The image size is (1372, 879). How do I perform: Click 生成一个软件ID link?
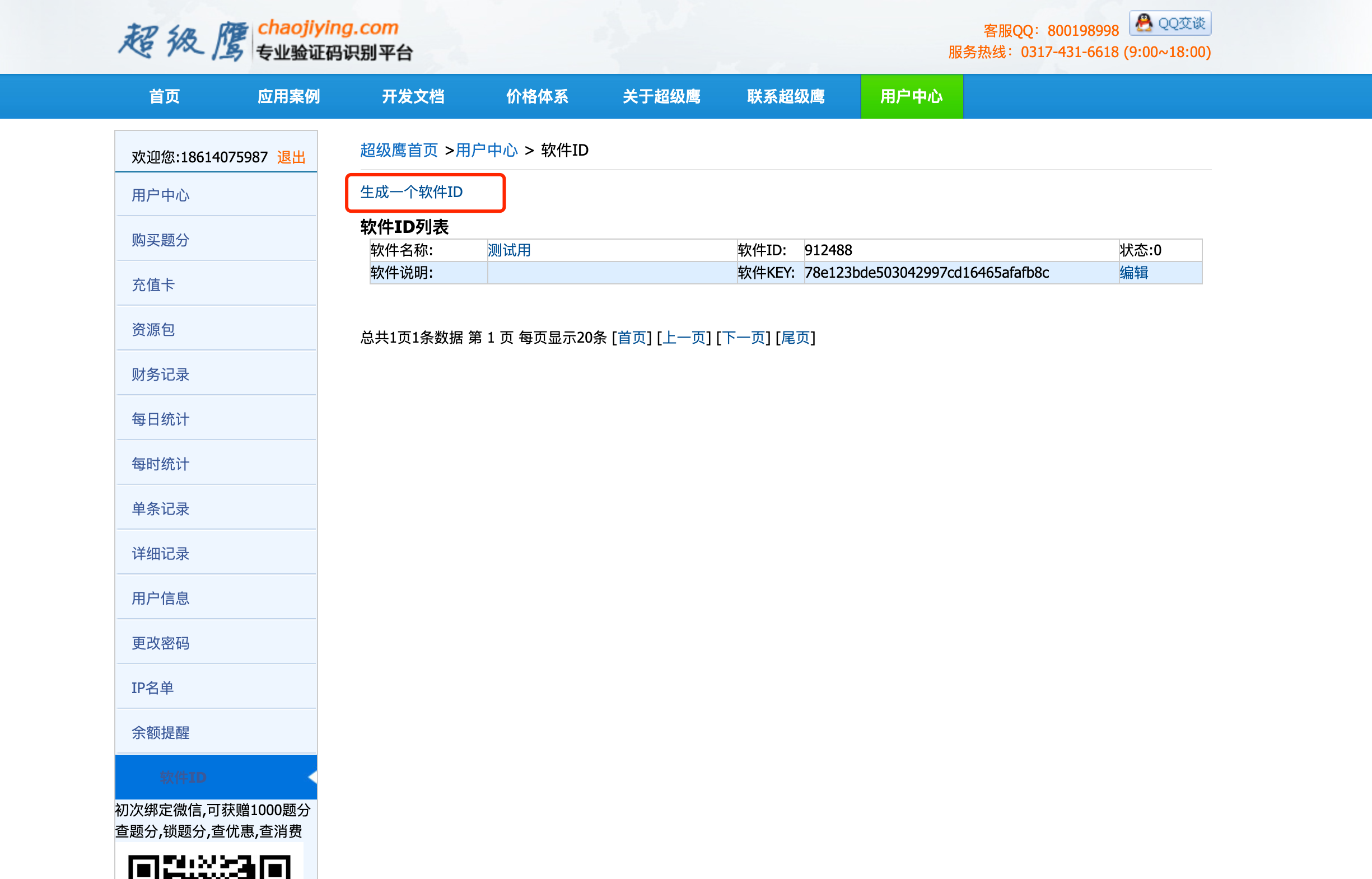pos(411,193)
